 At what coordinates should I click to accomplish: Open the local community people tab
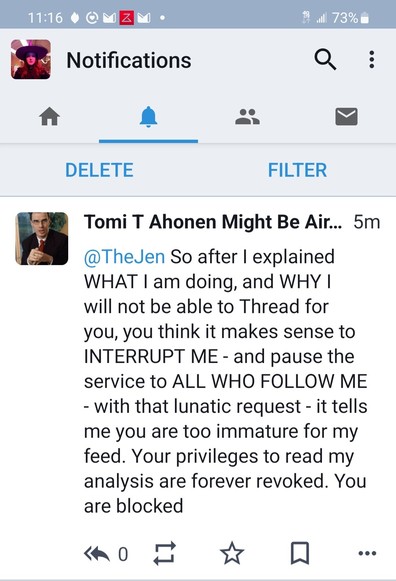(x=247, y=116)
